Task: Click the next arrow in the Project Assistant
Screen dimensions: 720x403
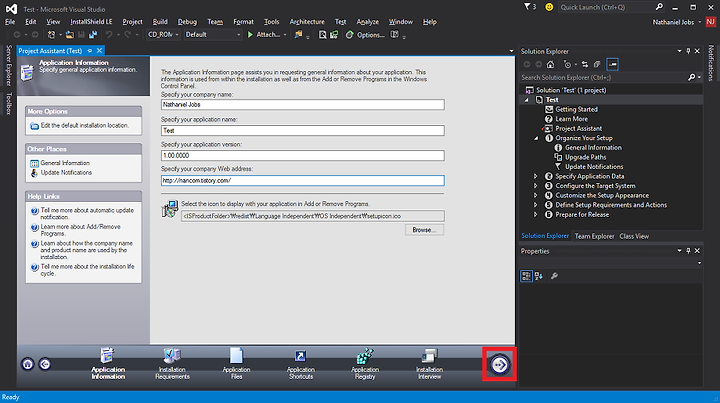Action: click(x=500, y=364)
